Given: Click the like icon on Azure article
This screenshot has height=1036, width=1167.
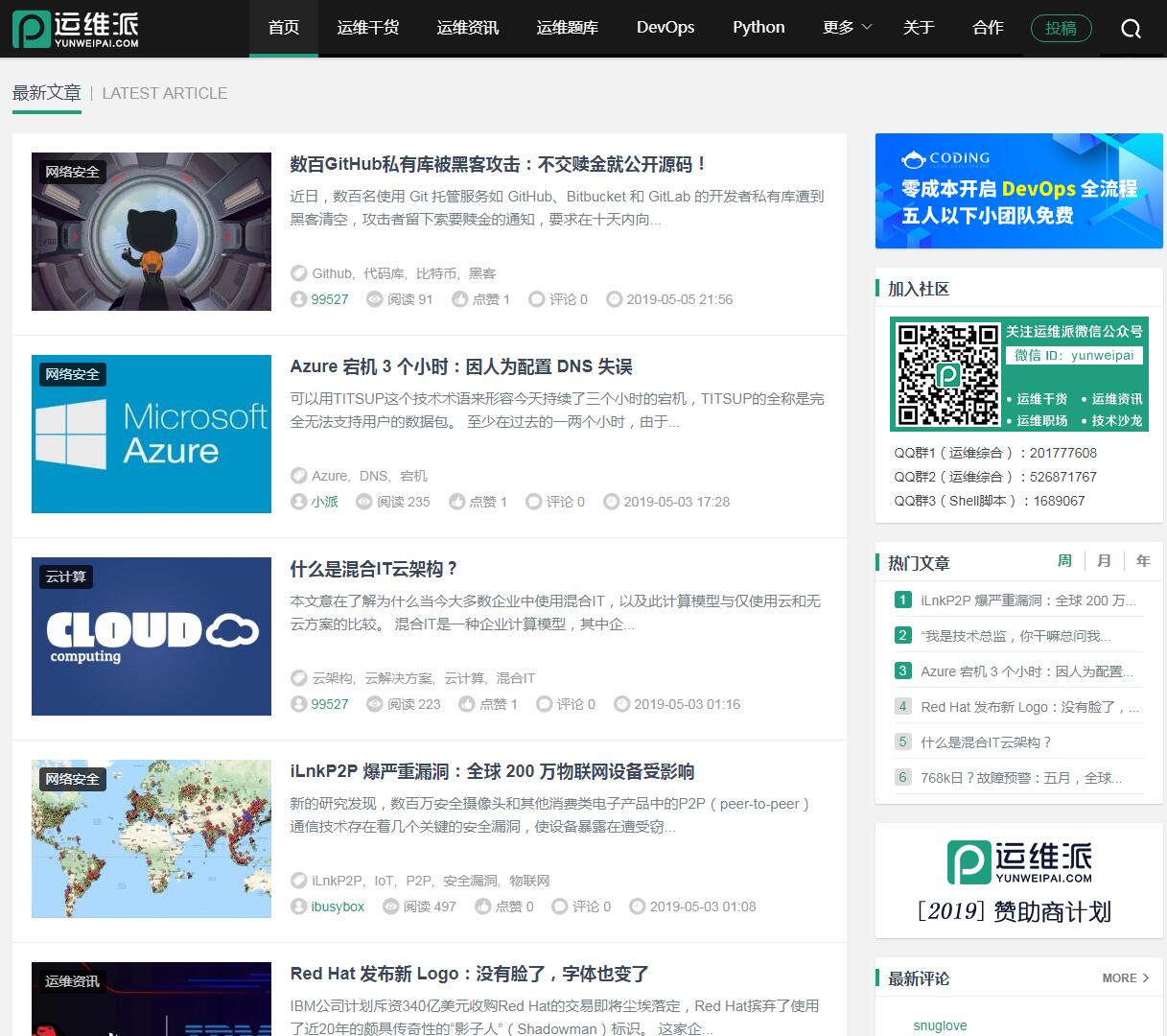Looking at the screenshot, I should pos(456,502).
